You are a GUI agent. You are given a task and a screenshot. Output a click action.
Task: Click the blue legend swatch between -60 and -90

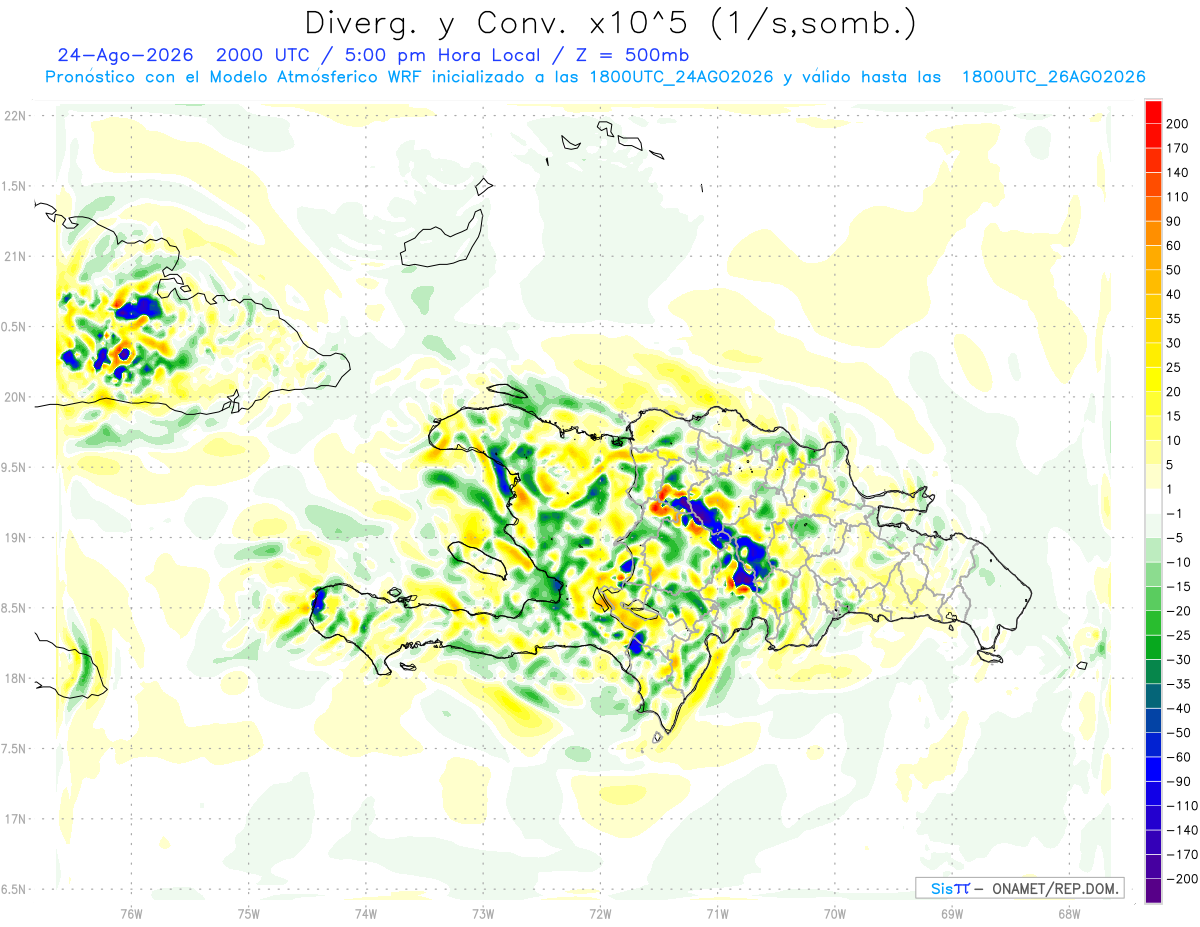click(1153, 769)
